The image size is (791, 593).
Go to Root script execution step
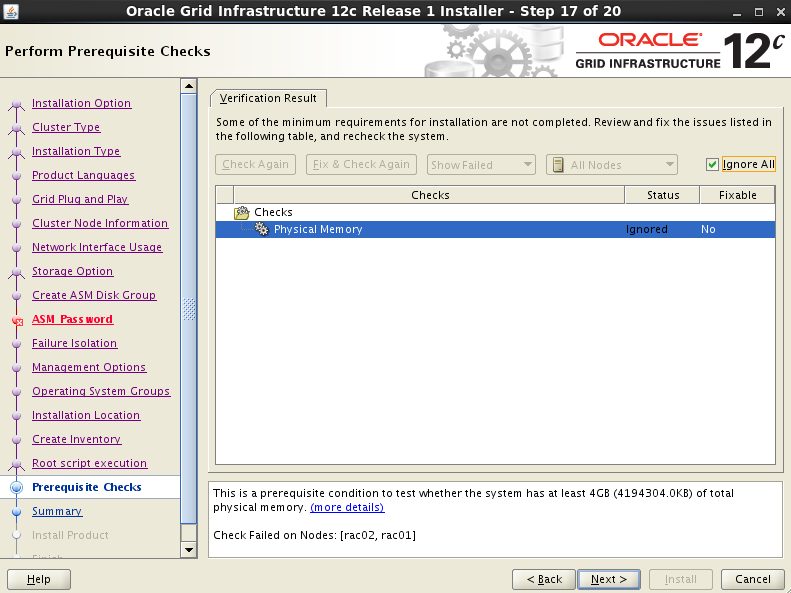tap(90, 463)
